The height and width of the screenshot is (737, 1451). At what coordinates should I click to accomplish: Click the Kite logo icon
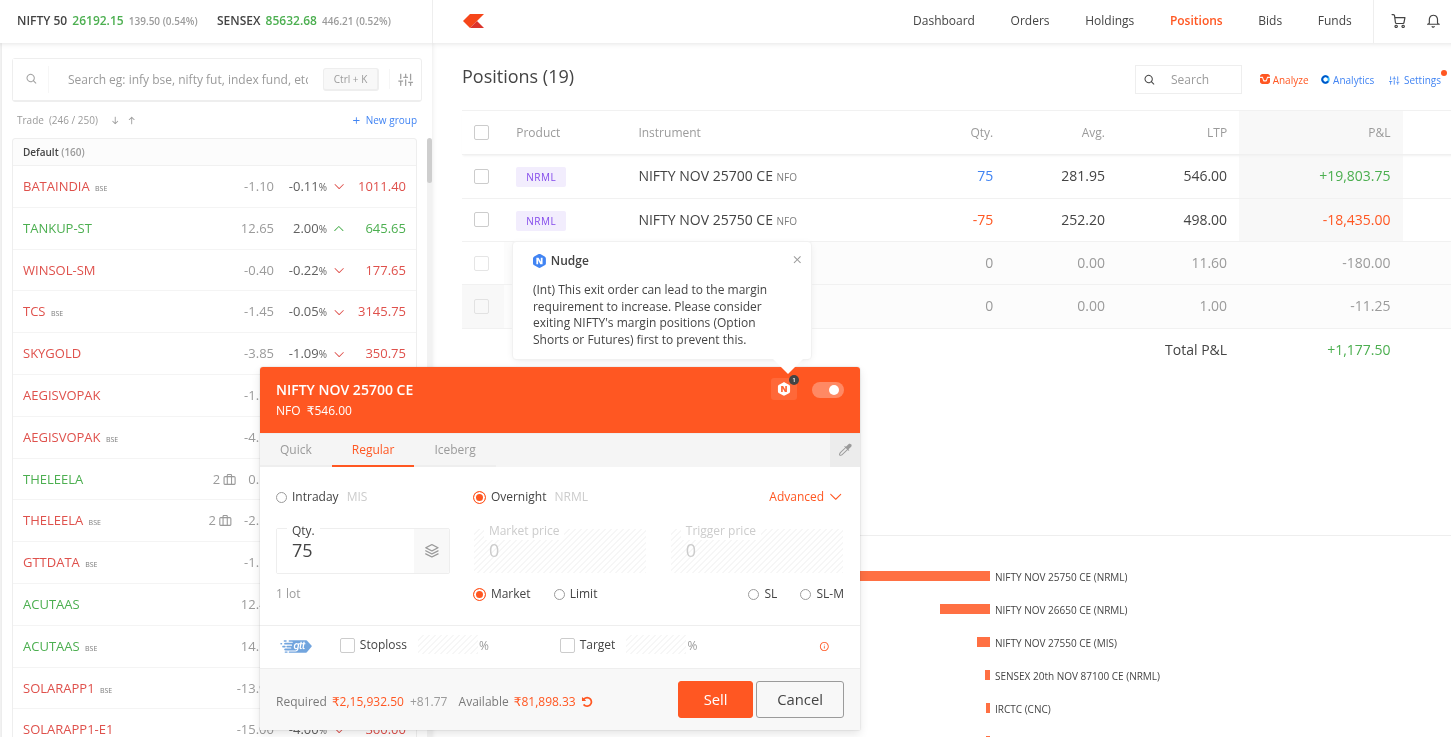pyautogui.click(x=474, y=21)
